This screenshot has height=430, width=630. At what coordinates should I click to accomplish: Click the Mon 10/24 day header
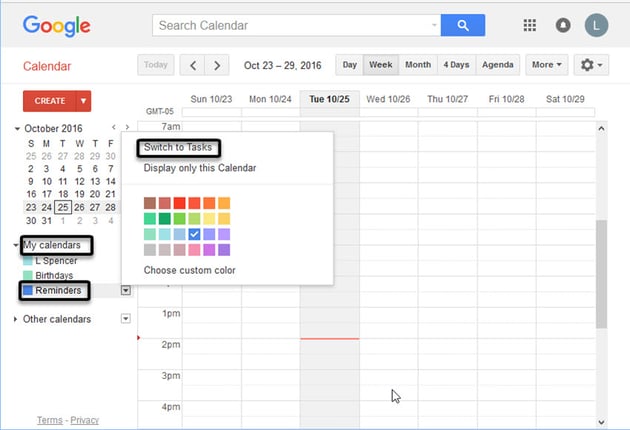[x=270, y=99]
